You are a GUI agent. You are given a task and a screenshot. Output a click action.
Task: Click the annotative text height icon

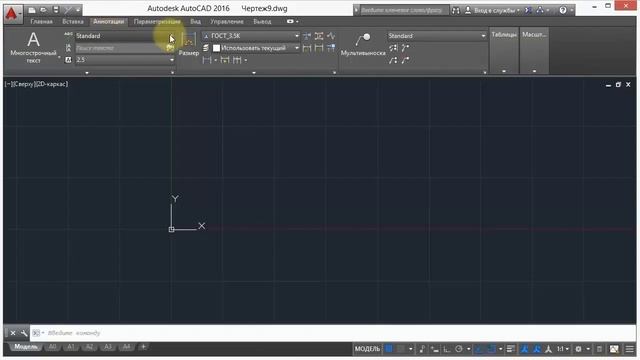pos(68,60)
